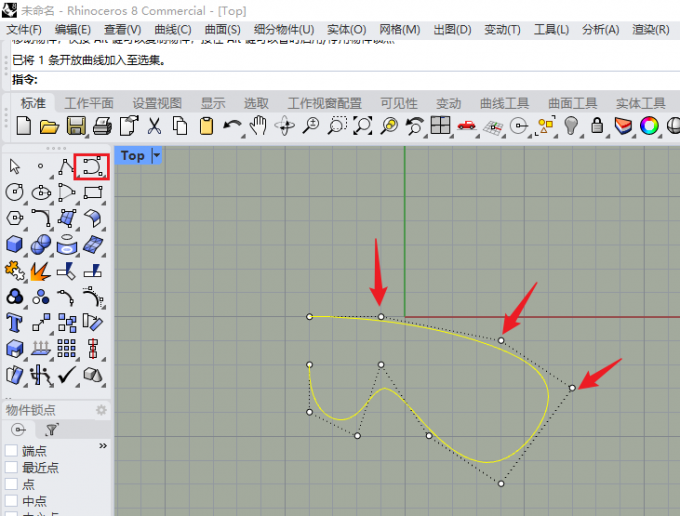Click the red car shading icon
This screenshot has width=680, height=516.
[x=466, y=126]
